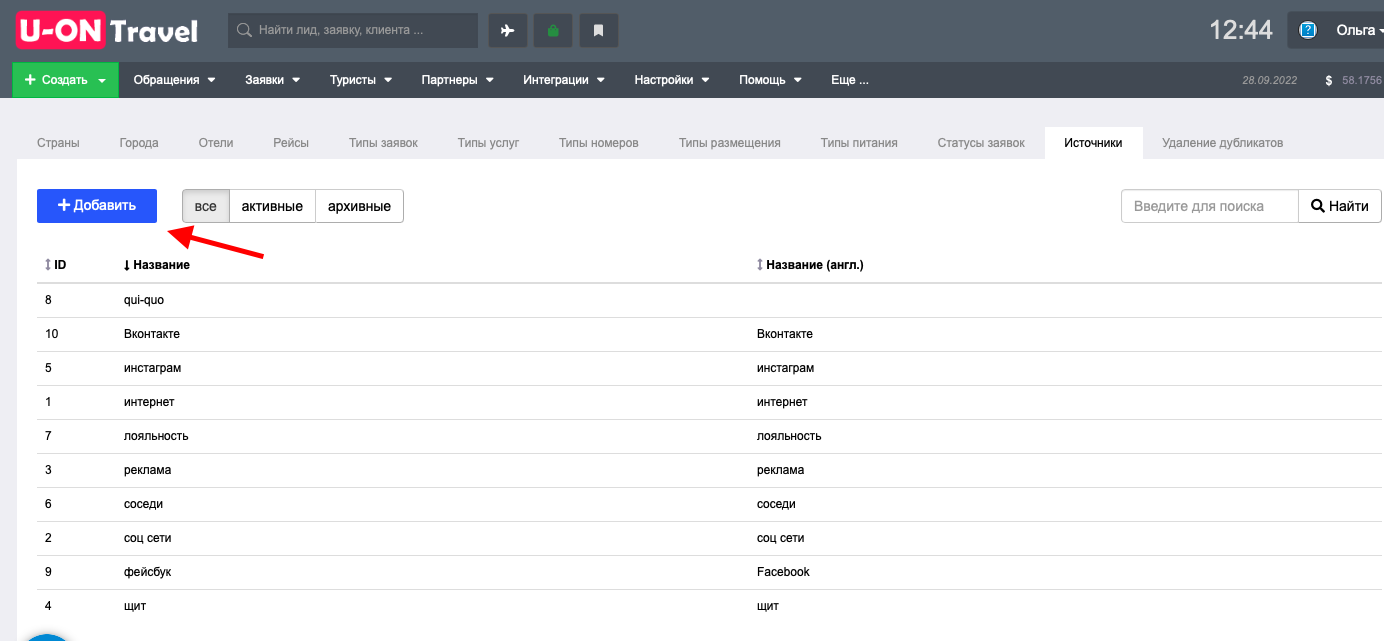Open the Помощь menu
Screen dimensions: 1384x641
pos(770,80)
